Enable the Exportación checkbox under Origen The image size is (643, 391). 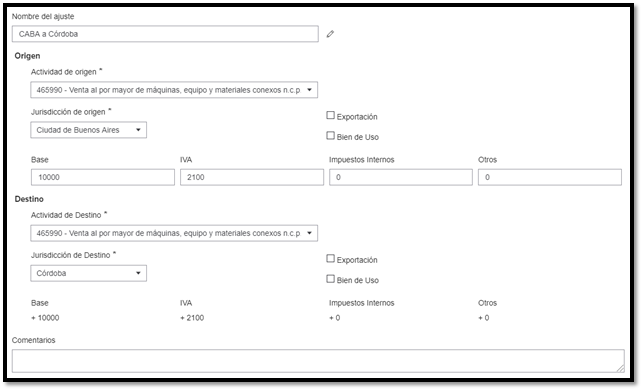(331, 115)
